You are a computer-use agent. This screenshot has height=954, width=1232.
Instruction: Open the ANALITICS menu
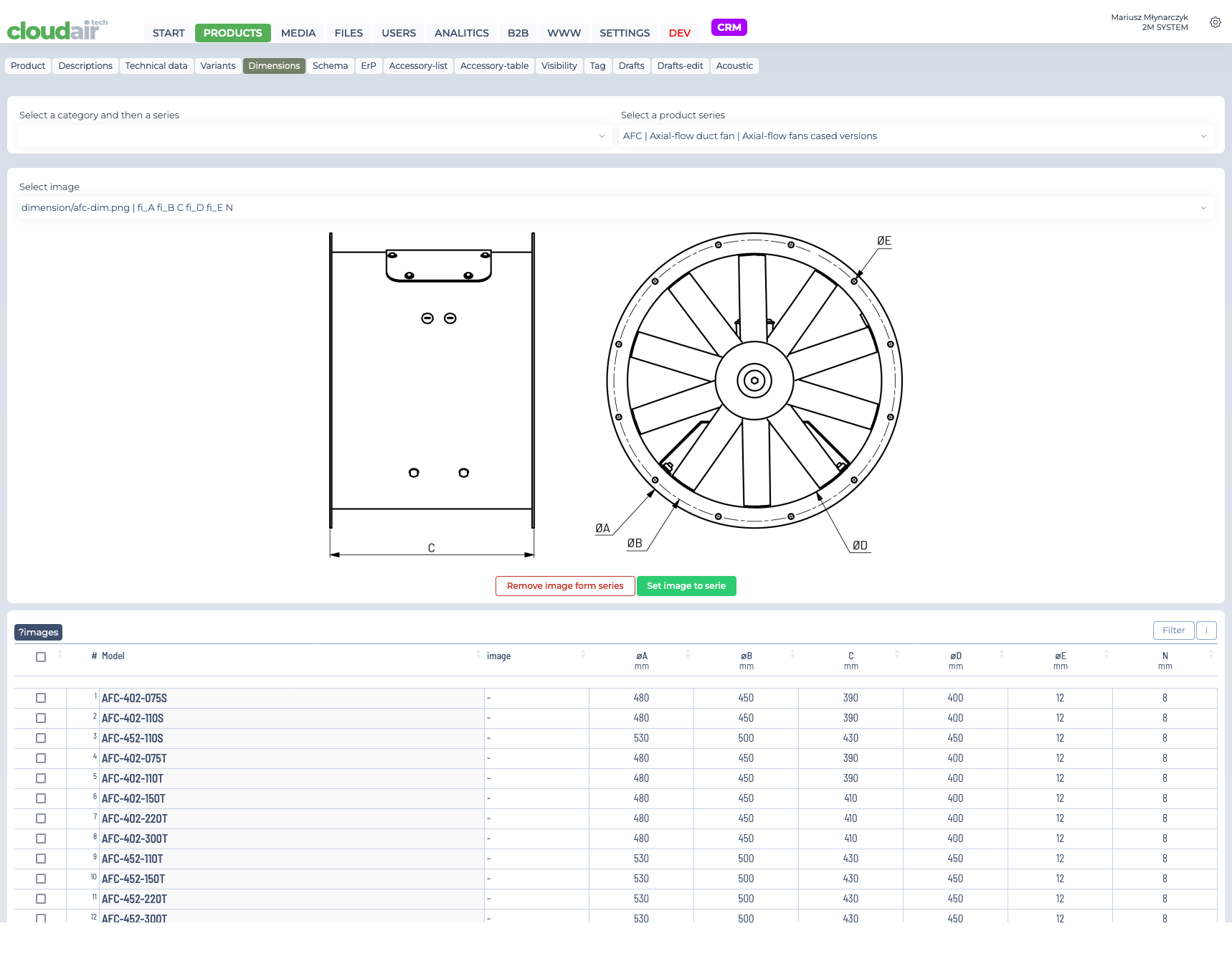coord(462,33)
